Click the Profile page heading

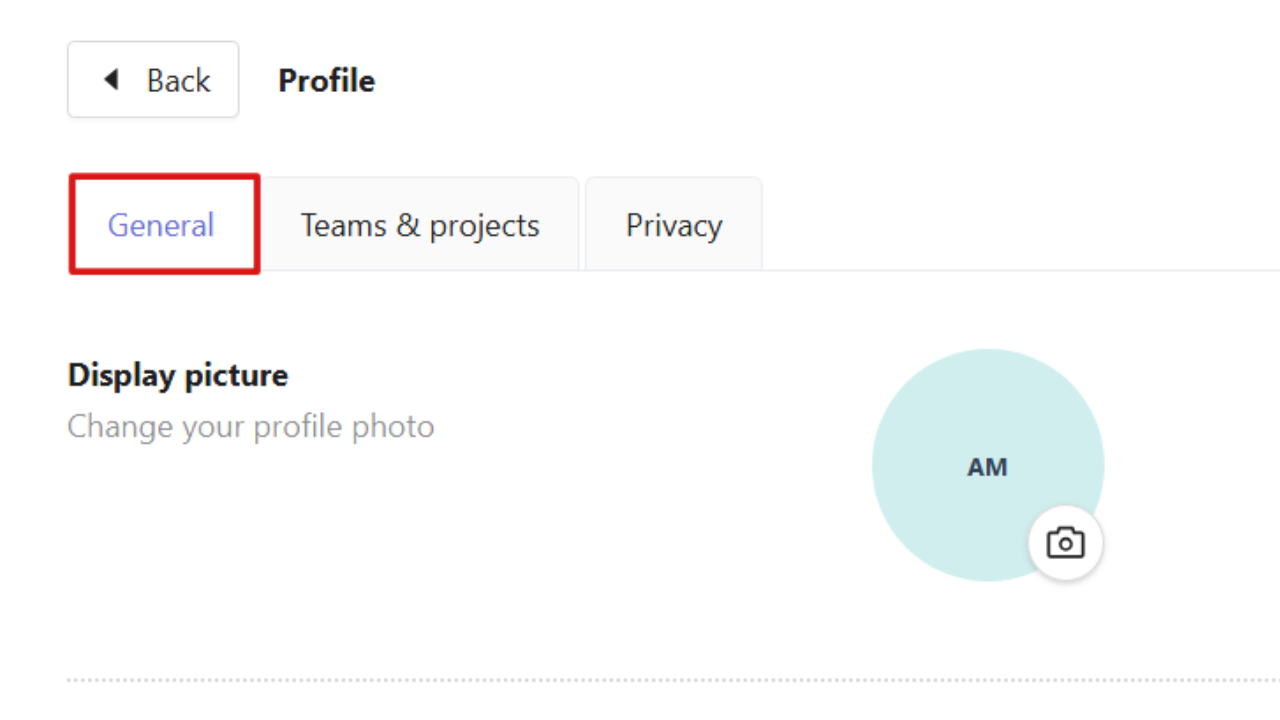tap(327, 80)
